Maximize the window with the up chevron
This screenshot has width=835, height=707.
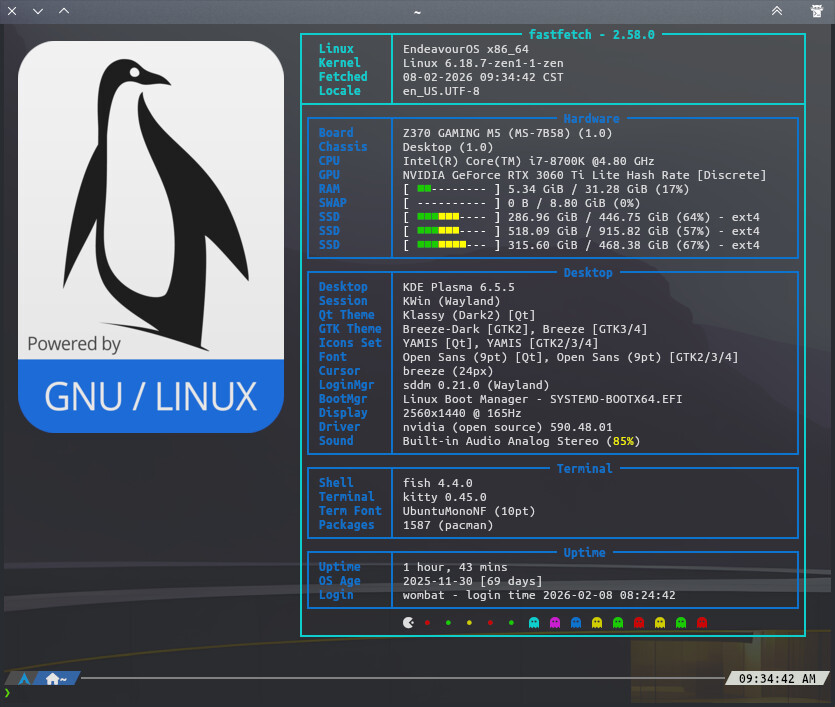[64, 11]
